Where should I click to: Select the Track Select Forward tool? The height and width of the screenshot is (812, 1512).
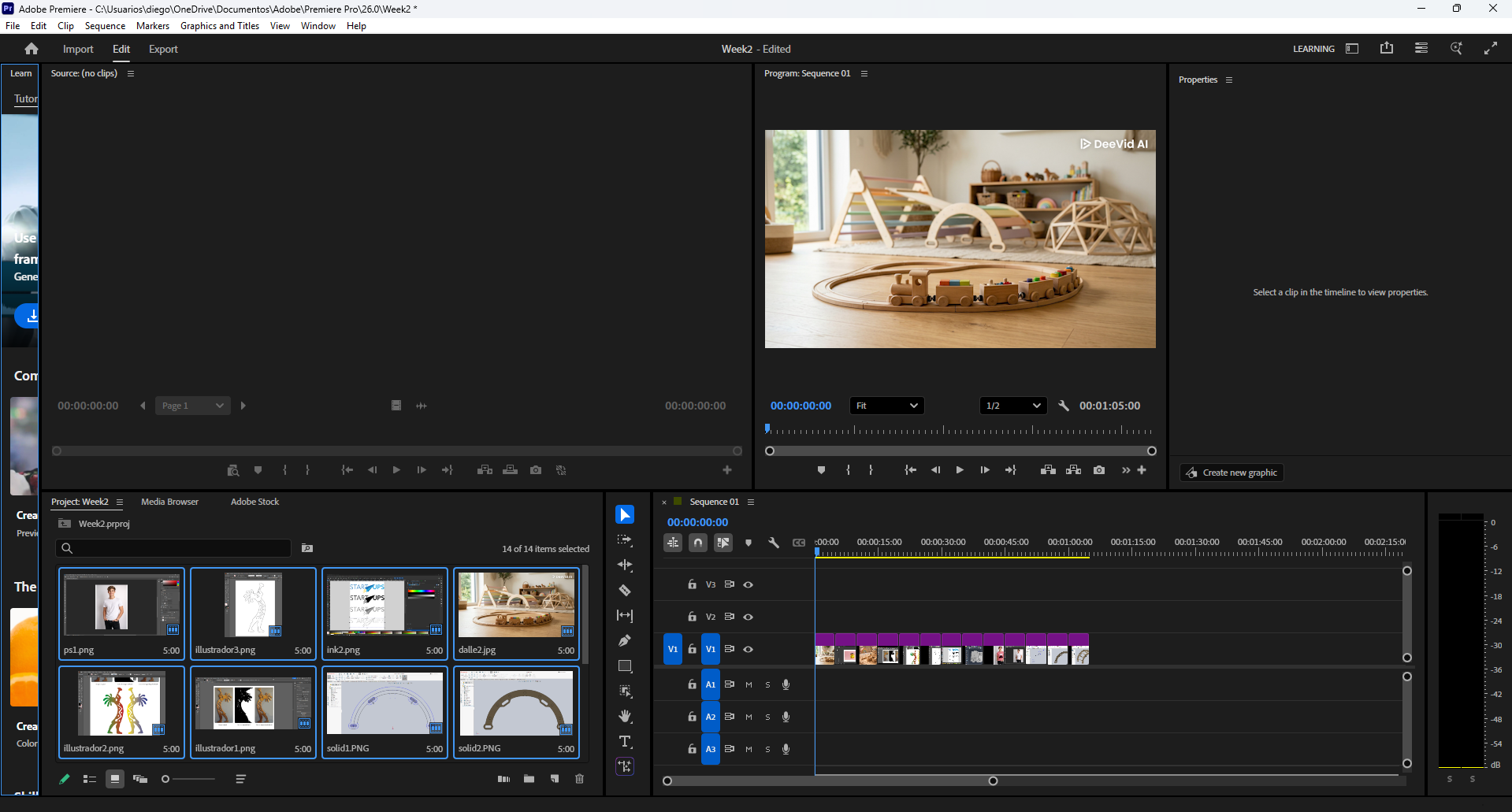(x=625, y=539)
